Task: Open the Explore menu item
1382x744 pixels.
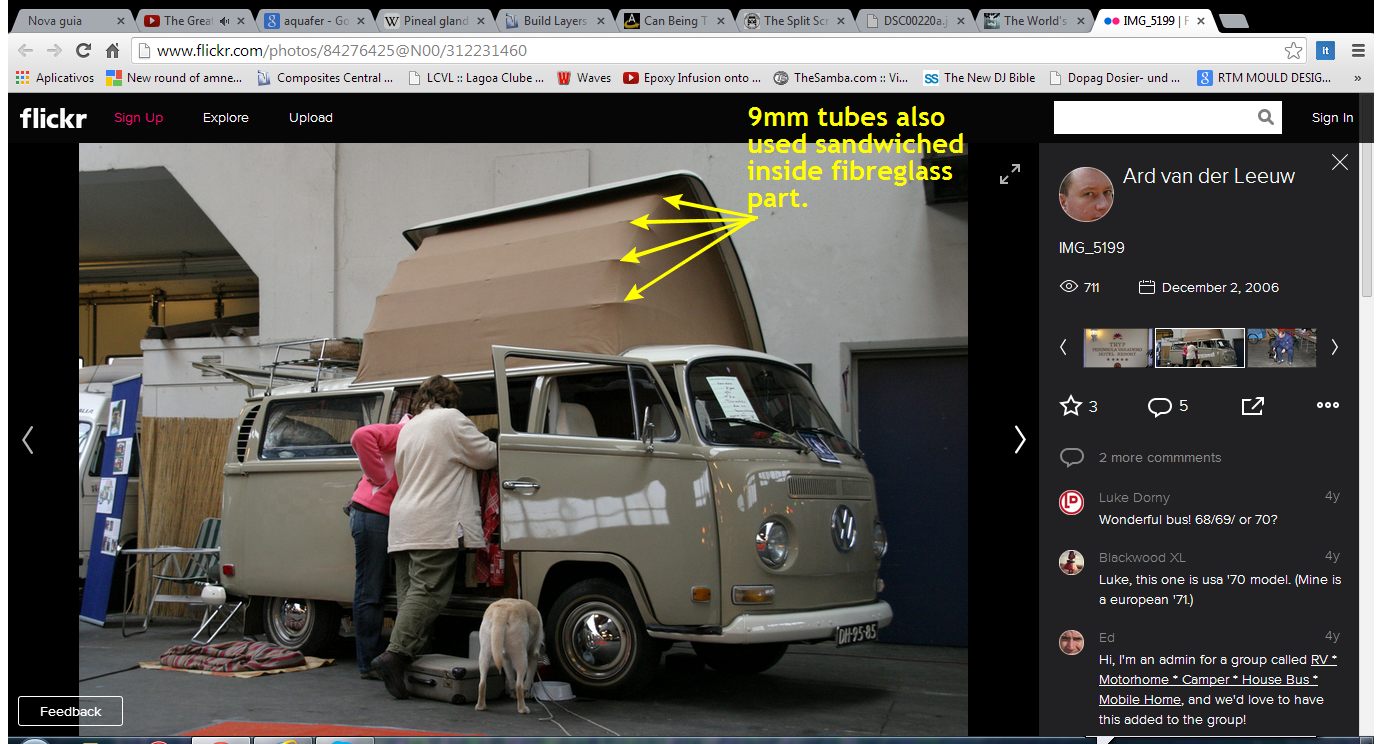Action: coord(225,118)
